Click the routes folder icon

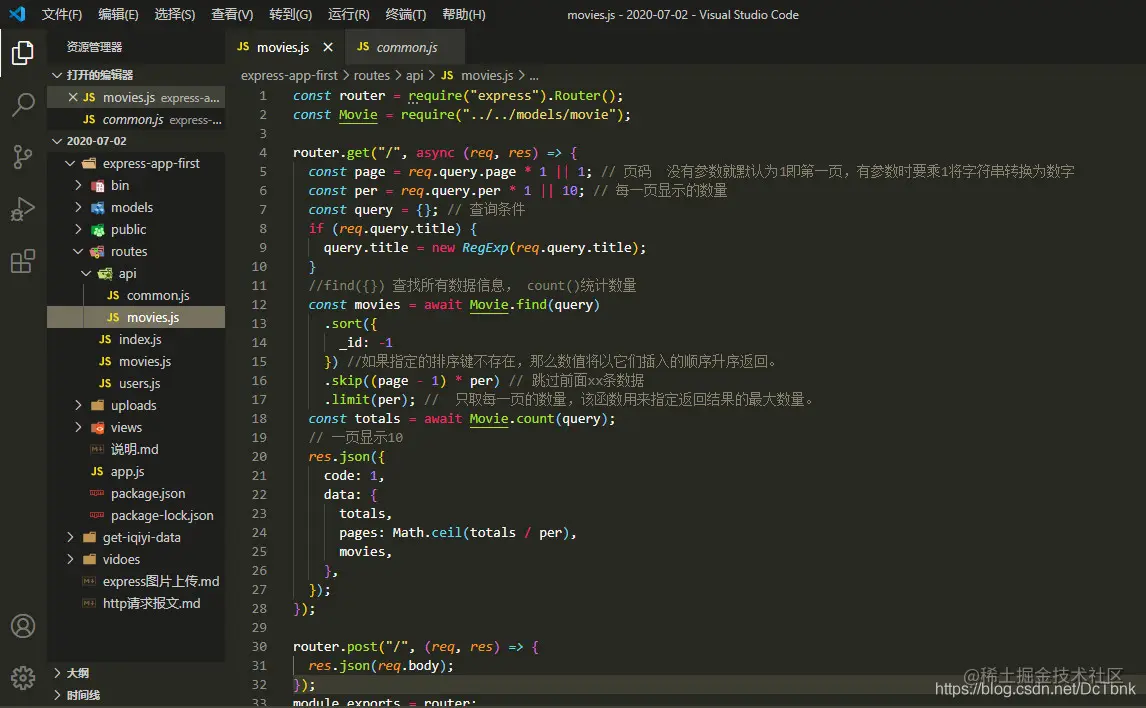tap(97, 251)
